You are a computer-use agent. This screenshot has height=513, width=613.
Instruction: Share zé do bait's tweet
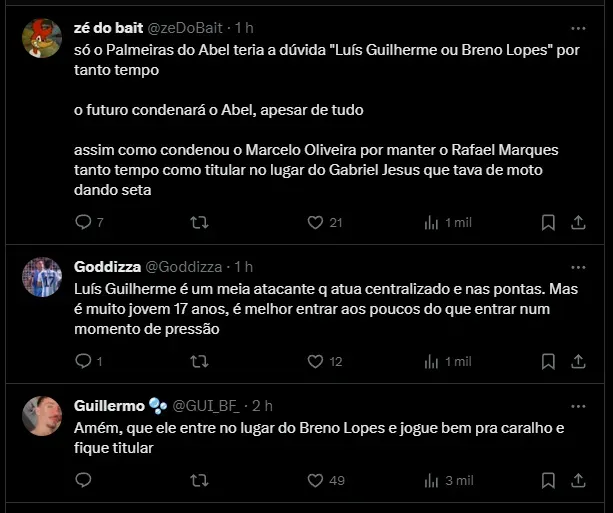(579, 222)
